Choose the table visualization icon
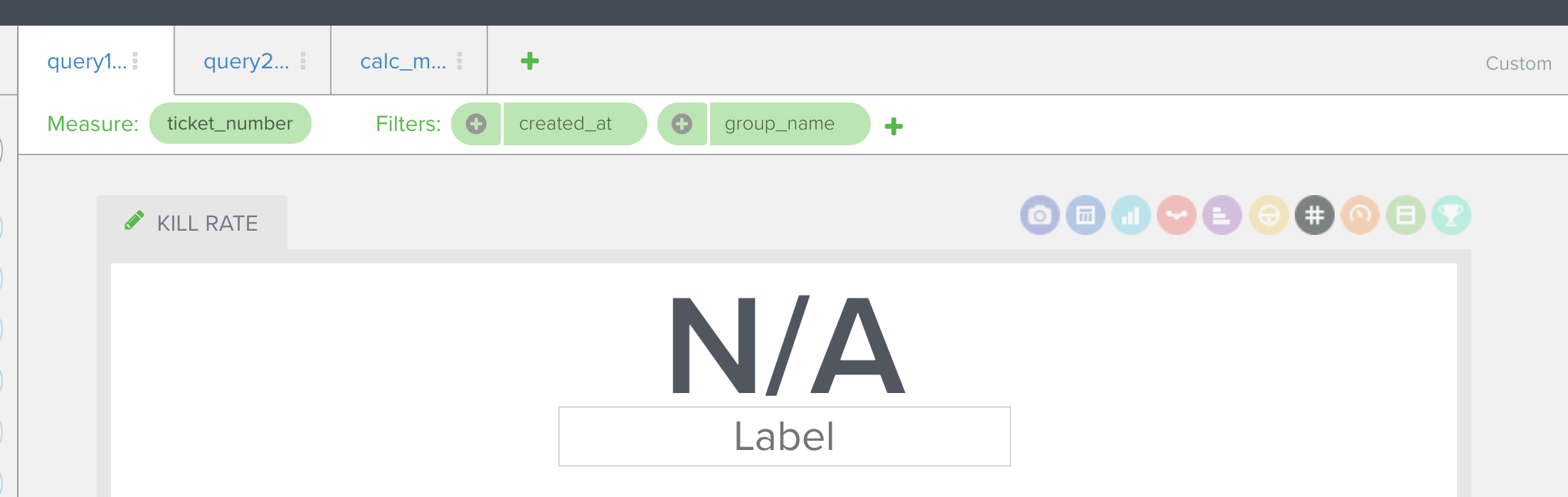The height and width of the screenshot is (497, 1568). 1086,215
